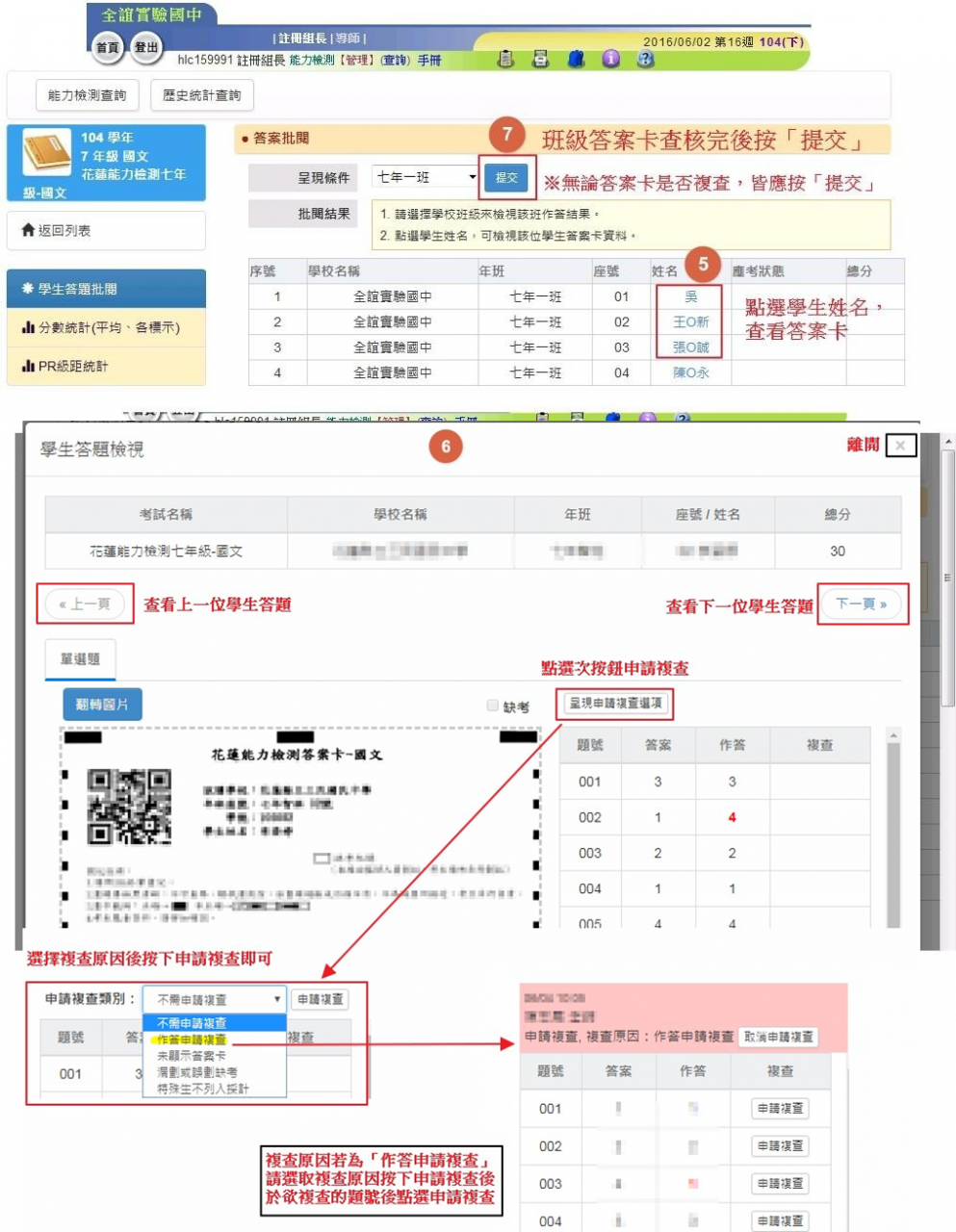
Task: Close the 學生答題檢視 dialog with the X
Action: (x=900, y=445)
